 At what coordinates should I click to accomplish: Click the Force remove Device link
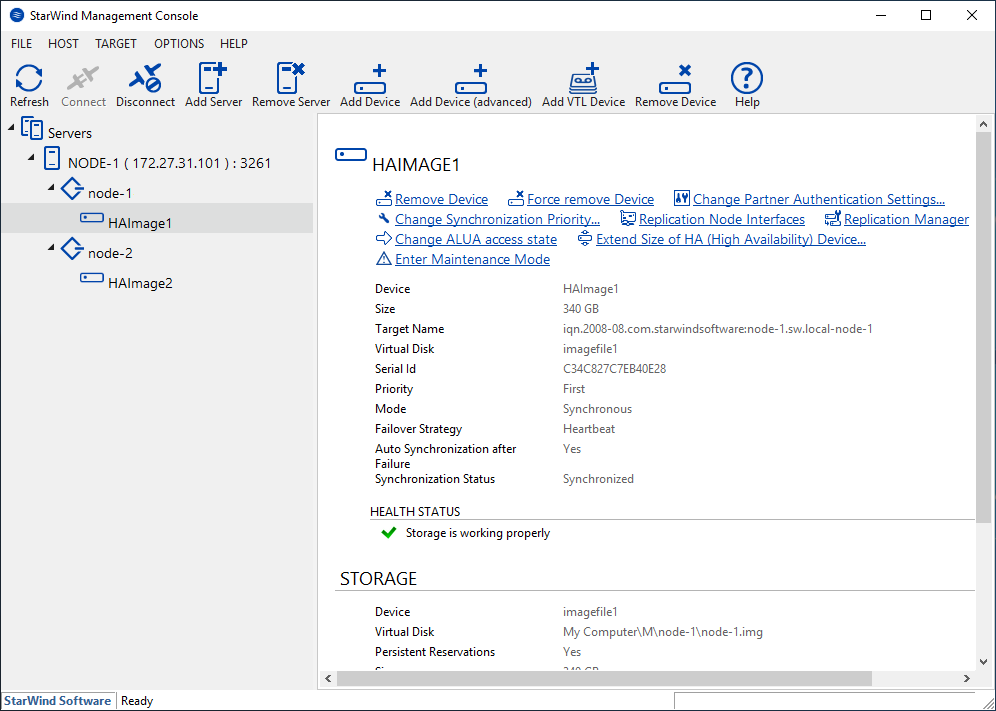coord(591,200)
